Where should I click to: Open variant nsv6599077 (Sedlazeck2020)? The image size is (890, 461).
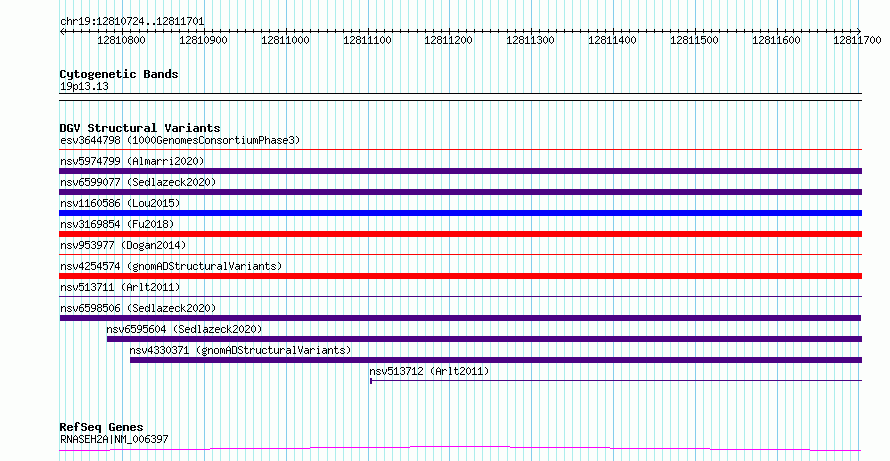pyautogui.click(x=138, y=182)
